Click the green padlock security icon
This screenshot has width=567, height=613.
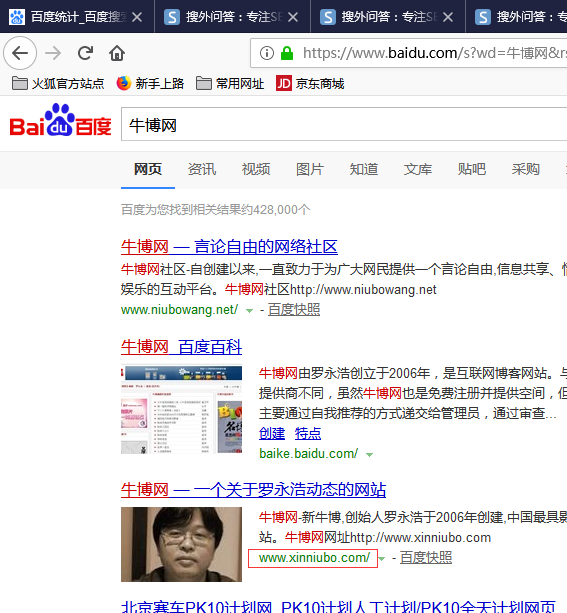click(x=287, y=53)
